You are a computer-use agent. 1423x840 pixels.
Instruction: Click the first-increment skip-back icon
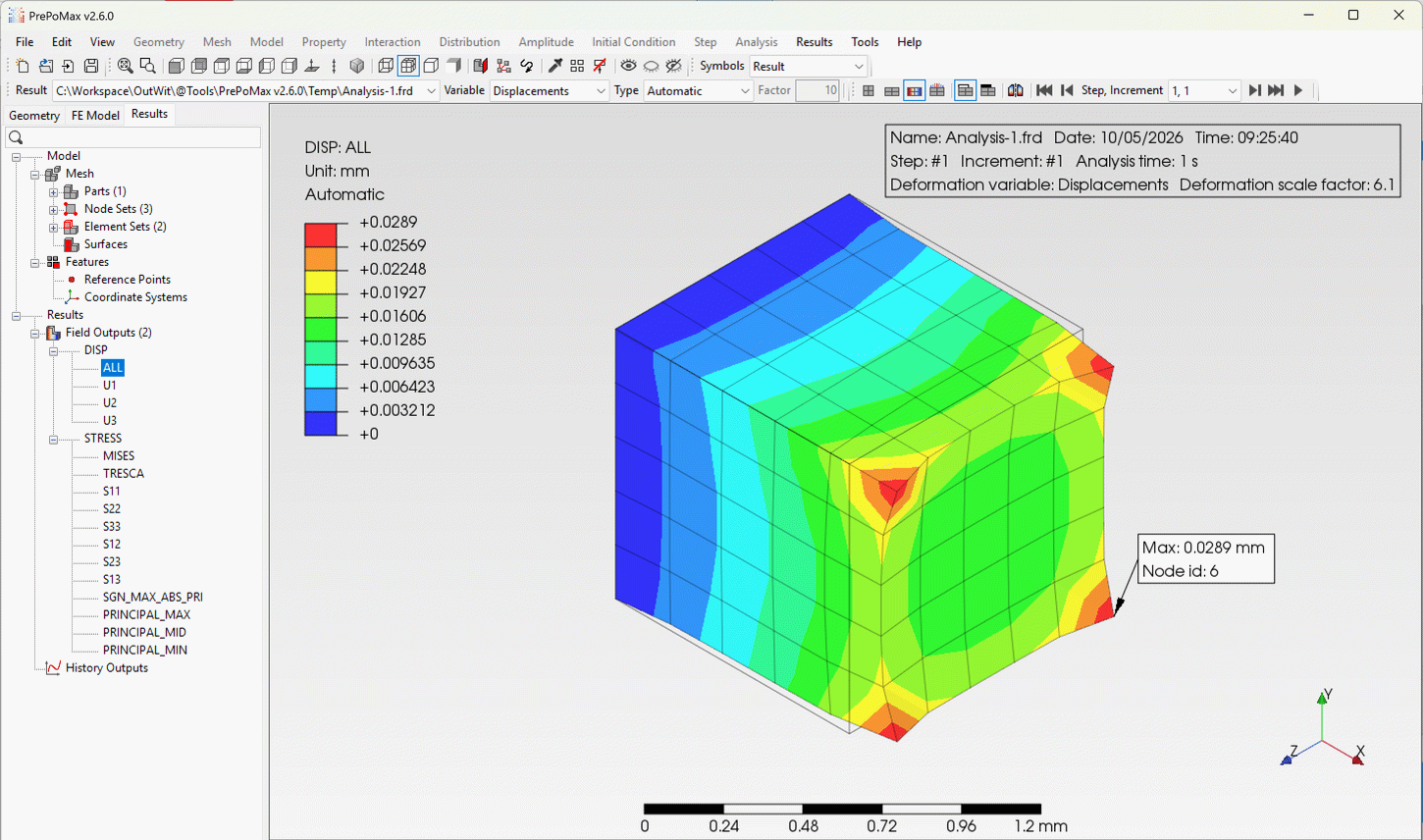tap(1044, 90)
